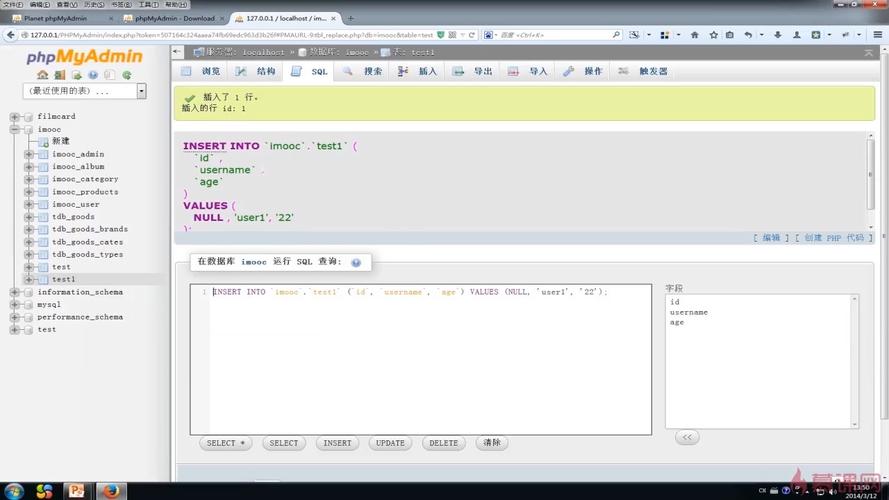
Task: Open tdb_goods_cates table in tree
Action: coord(87,242)
